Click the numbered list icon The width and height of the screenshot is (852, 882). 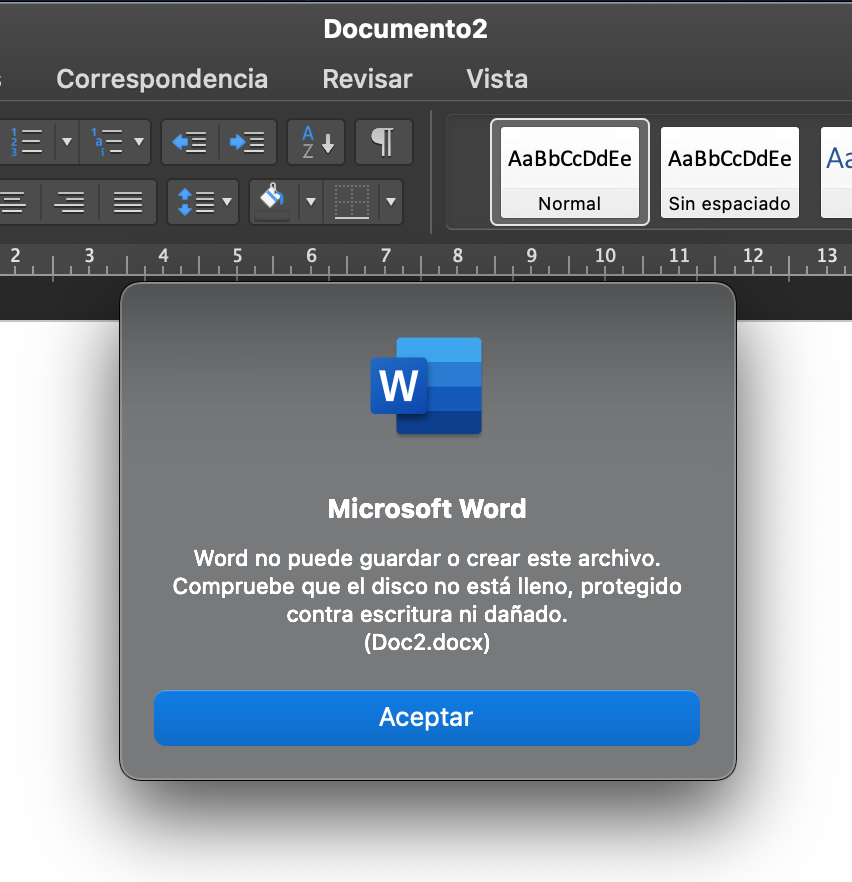point(26,142)
